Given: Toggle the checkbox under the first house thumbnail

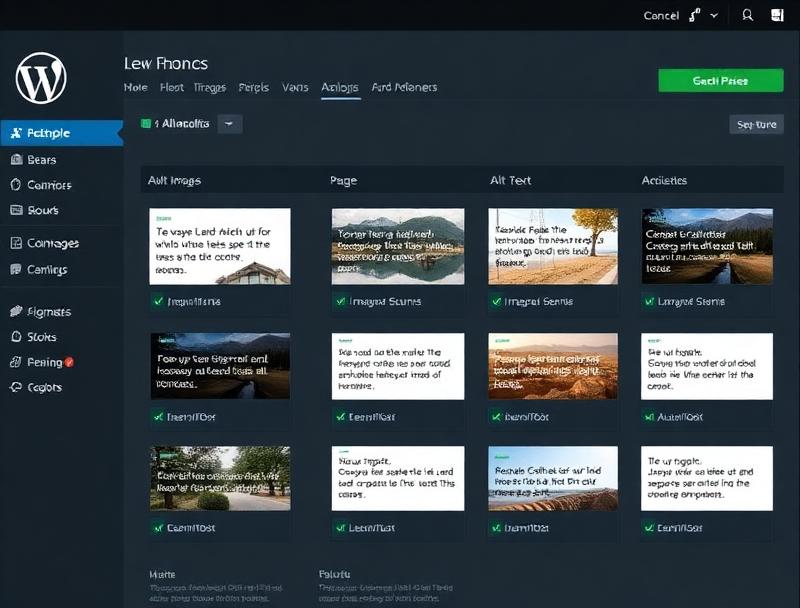Looking at the screenshot, I should coord(158,301).
